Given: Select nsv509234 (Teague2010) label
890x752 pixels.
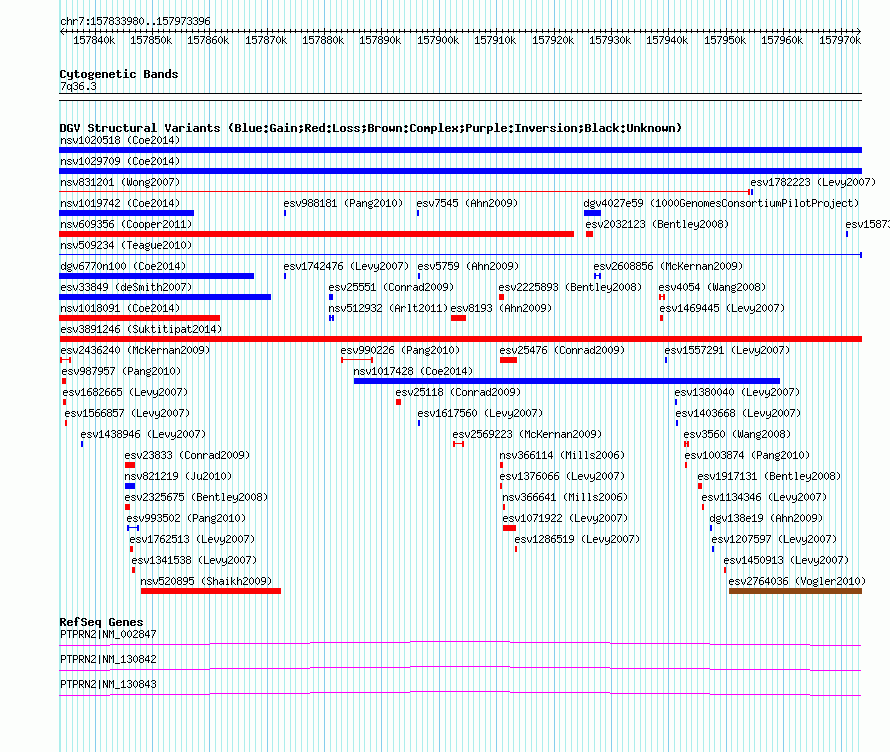Looking at the screenshot, I should (126, 245).
